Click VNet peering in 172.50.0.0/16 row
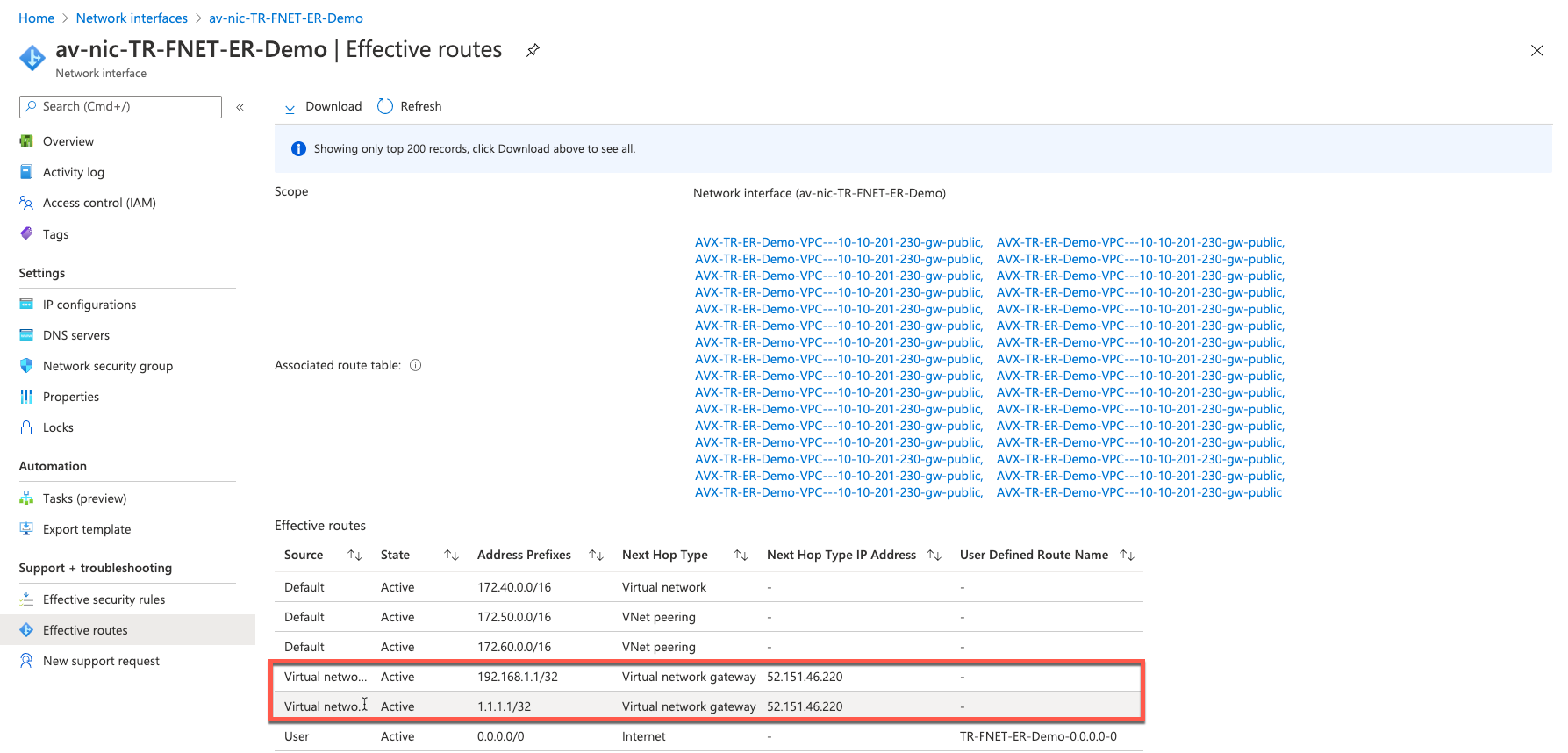 (x=659, y=617)
